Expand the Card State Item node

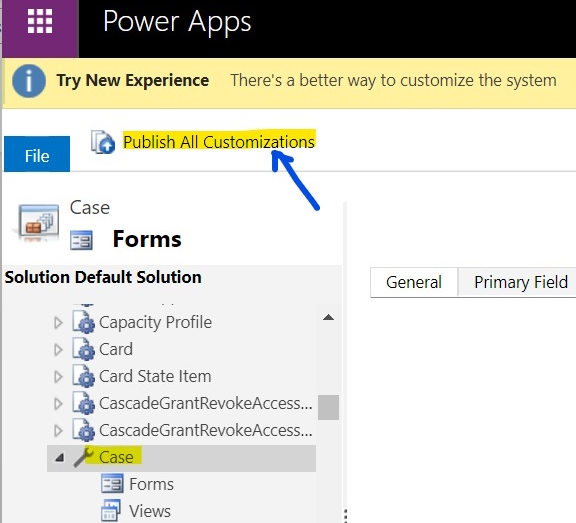pyautogui.click(x=58, y=377)
